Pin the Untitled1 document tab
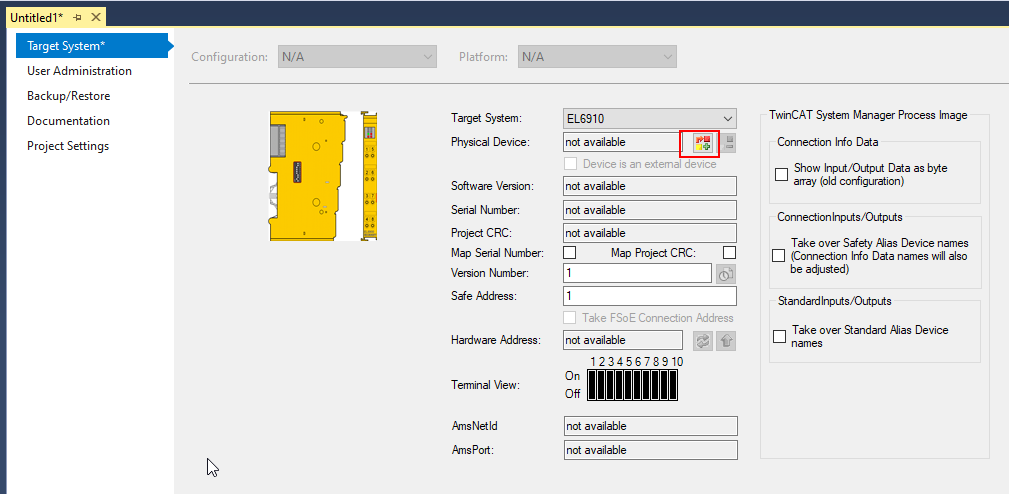Viewport: 1009px width, 494px height. [x=78, y=17]
